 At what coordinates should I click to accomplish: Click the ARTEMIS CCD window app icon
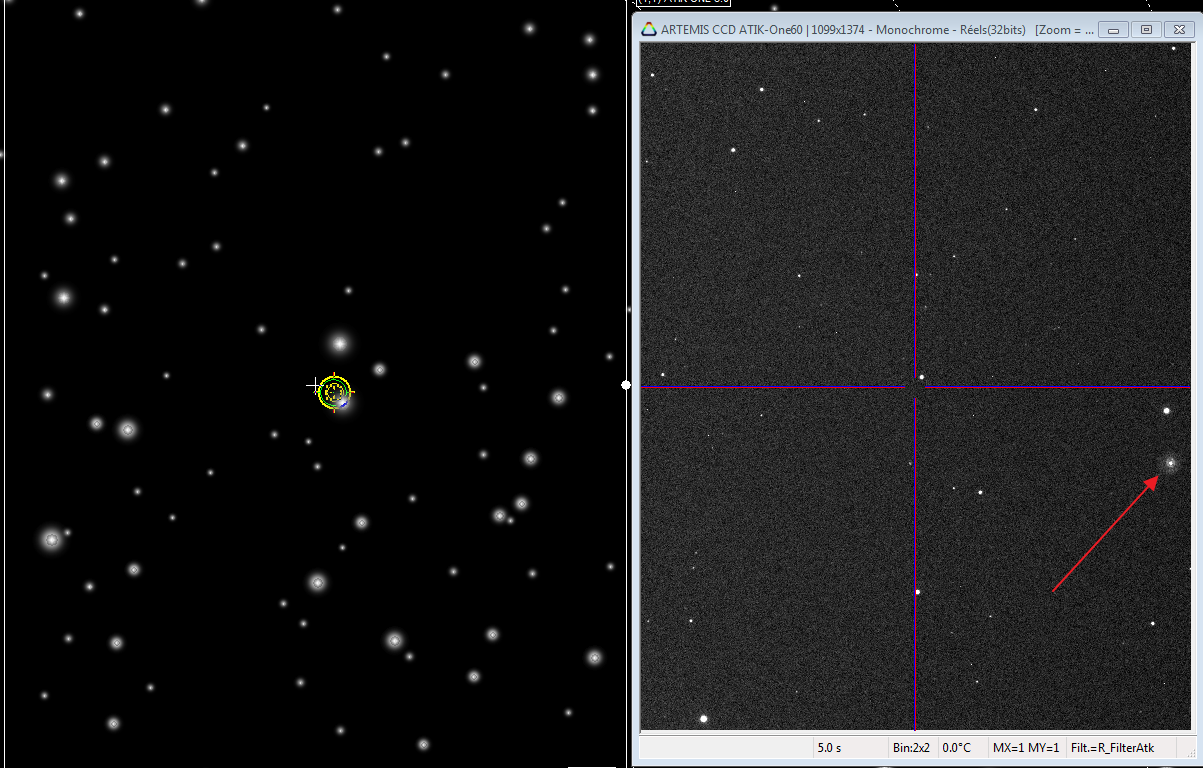649,29
